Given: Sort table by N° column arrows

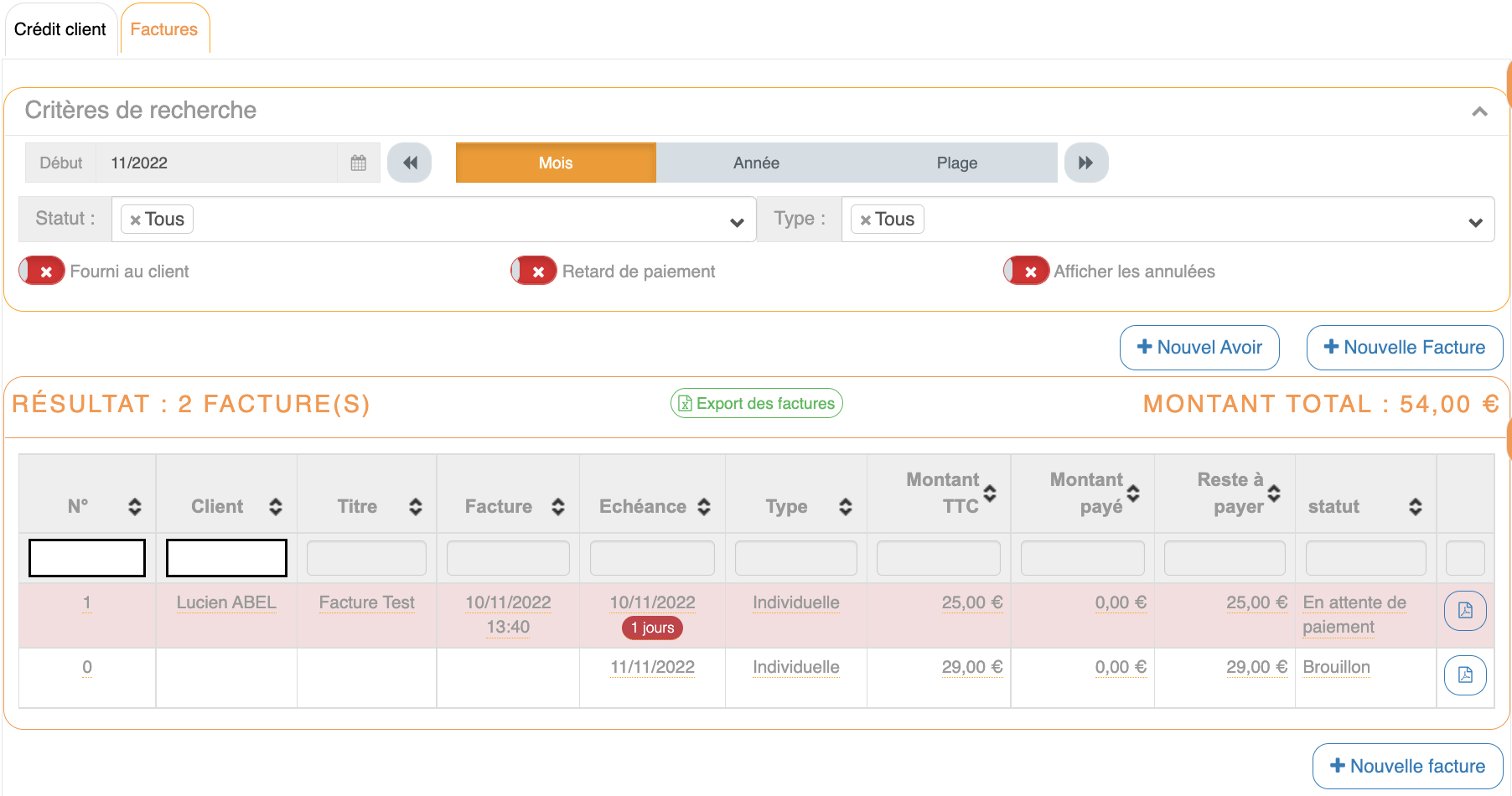Looking at the screenshot, I should [x=135, y=506].
